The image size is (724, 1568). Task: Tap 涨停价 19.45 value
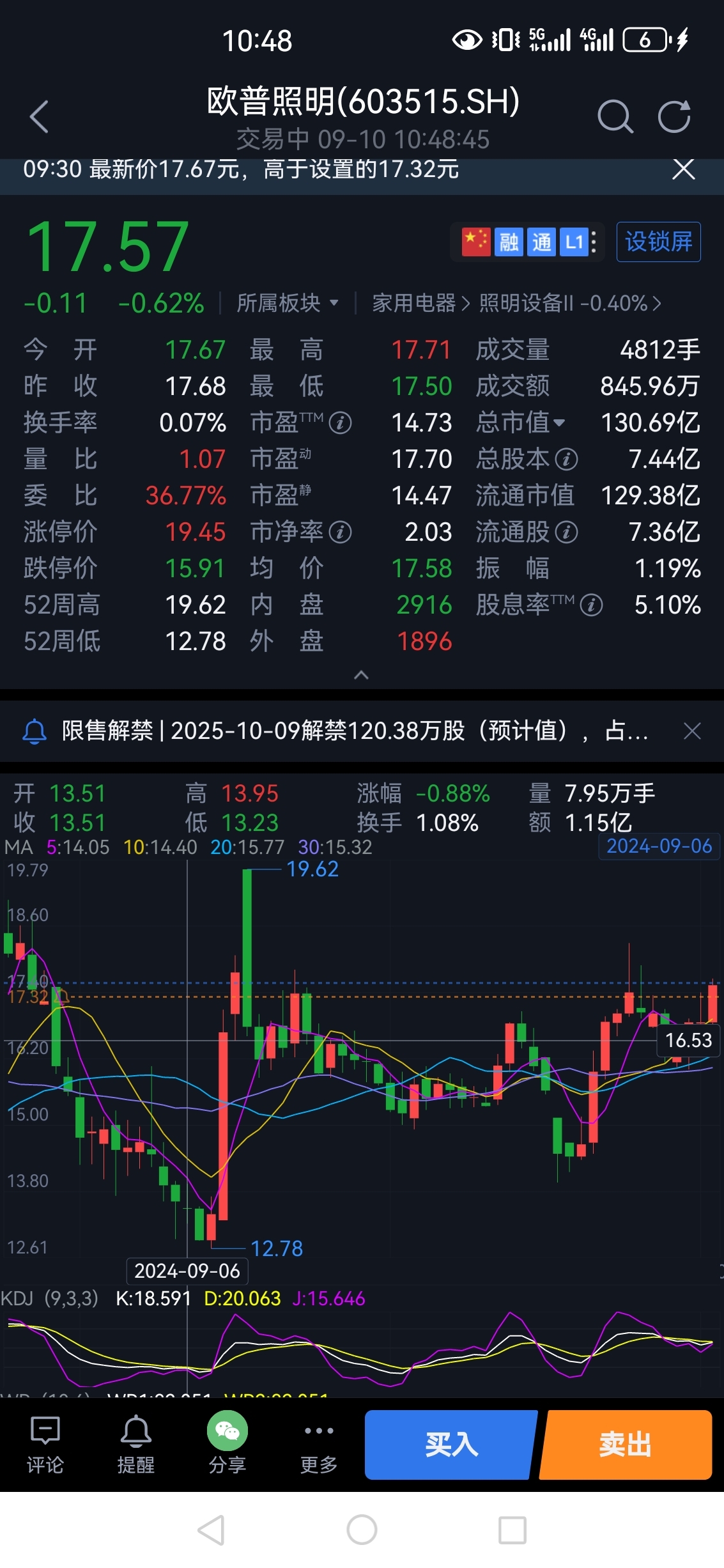pyautogui.click(x=195, y=532)
